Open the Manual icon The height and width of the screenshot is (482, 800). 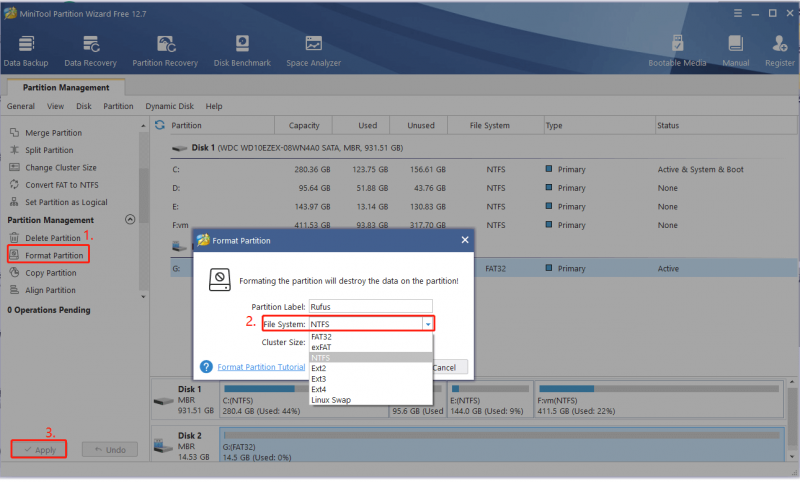coord(735,44)
